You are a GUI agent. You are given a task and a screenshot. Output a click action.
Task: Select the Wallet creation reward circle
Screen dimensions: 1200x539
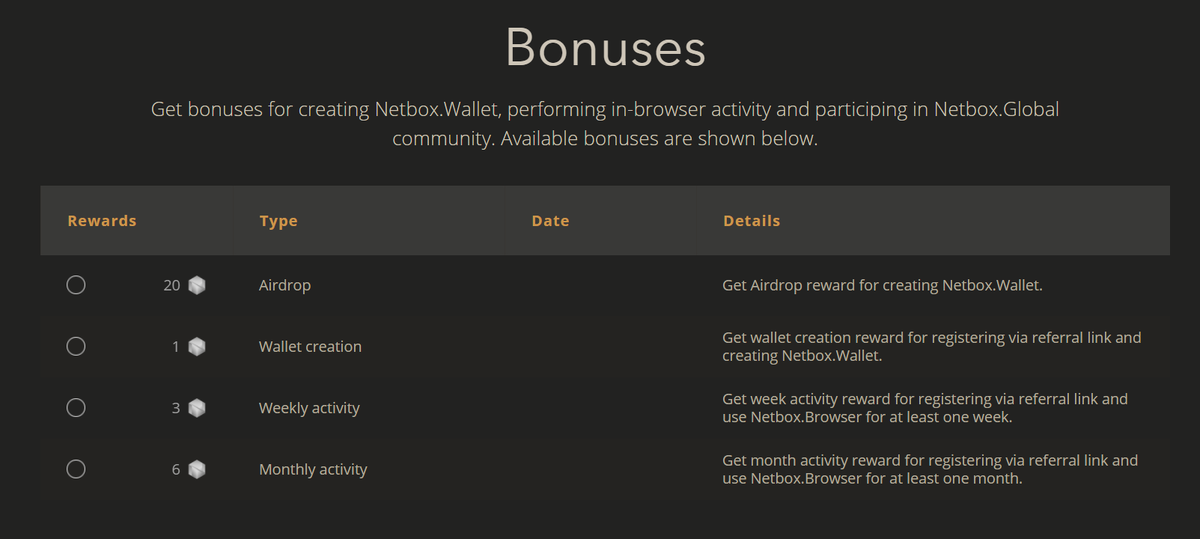click(x=76, y=346)
